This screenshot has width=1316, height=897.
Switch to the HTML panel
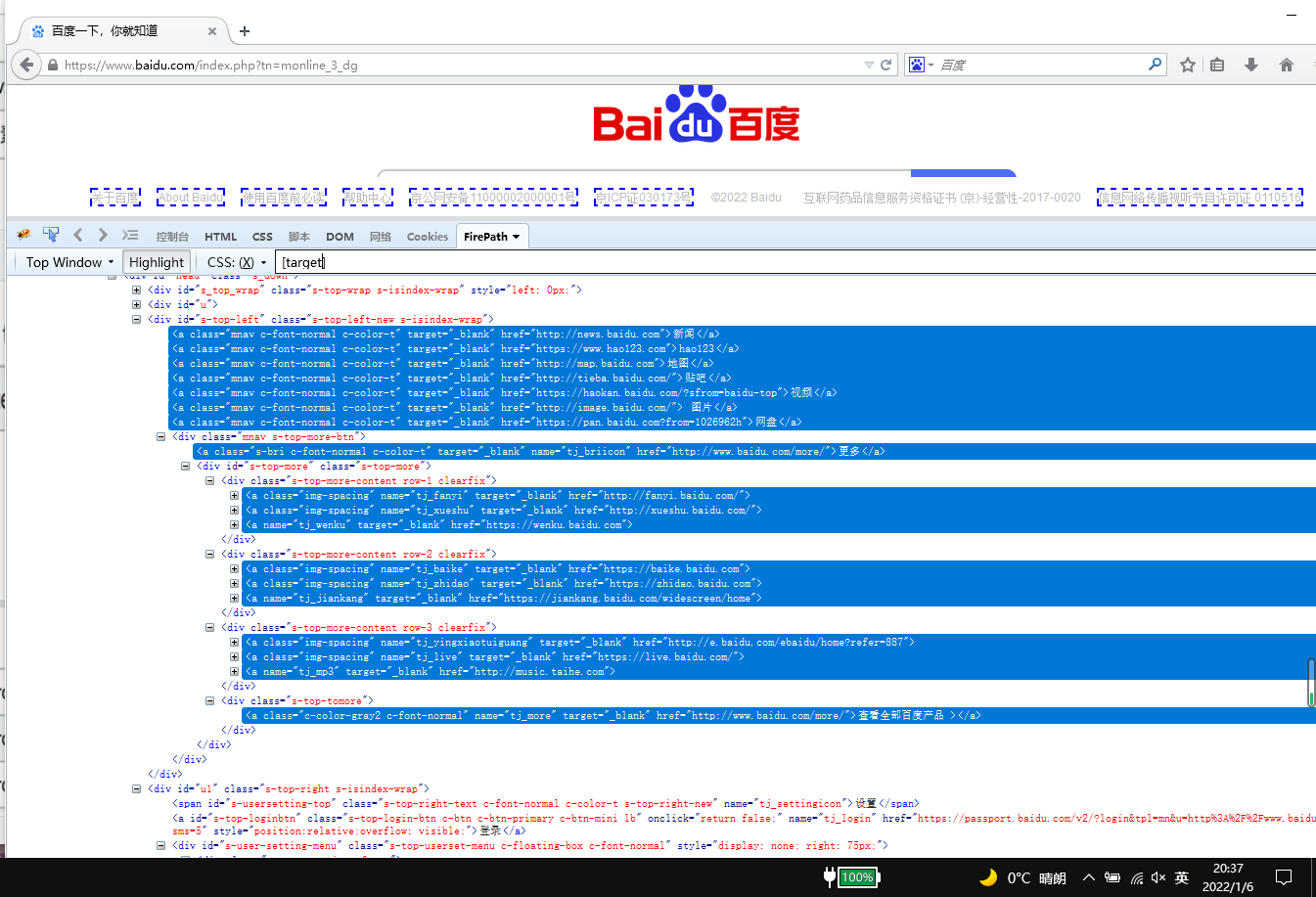220,237
